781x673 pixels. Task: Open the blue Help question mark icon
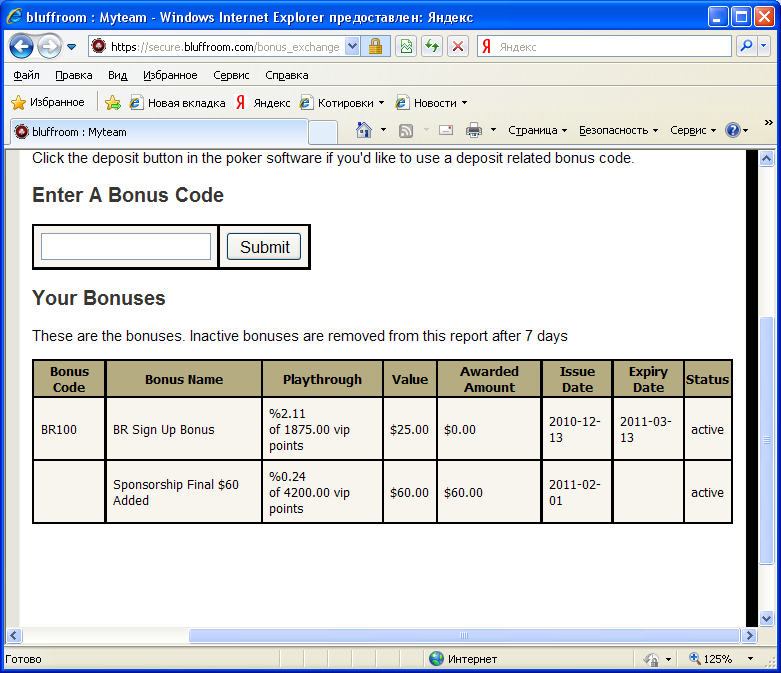(733, 131)
